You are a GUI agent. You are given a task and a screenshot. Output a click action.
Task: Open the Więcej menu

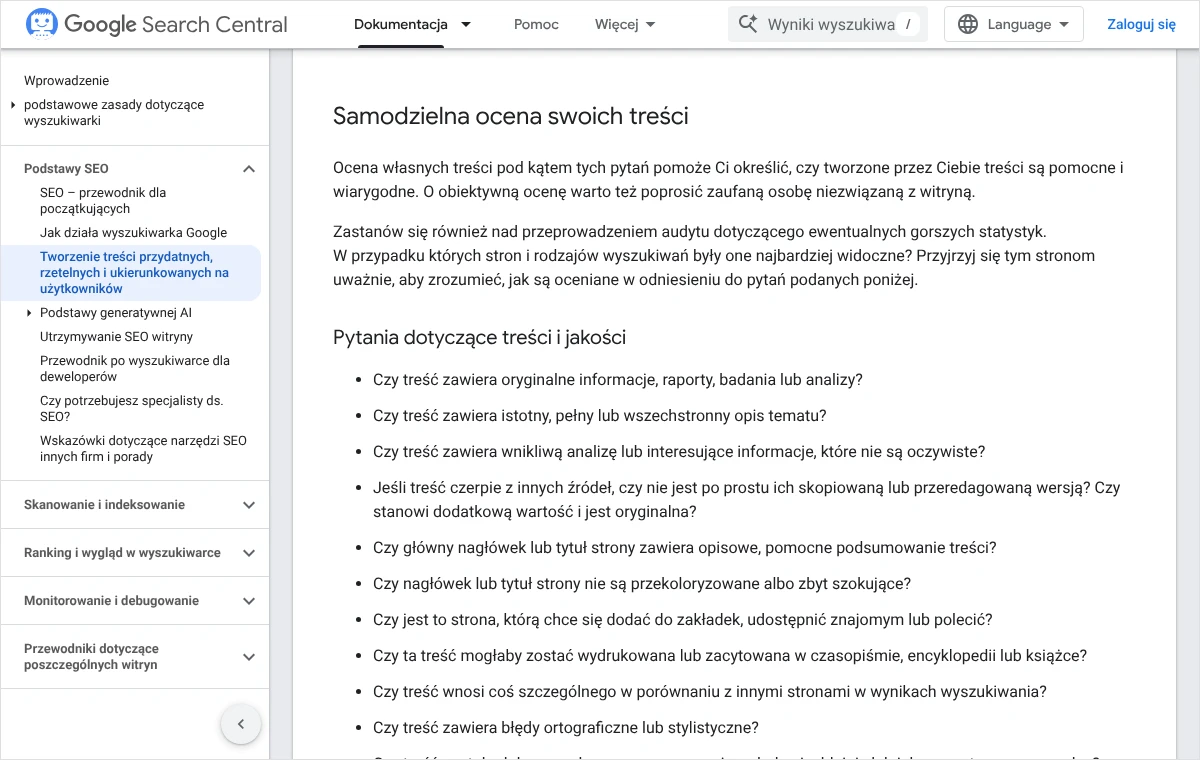click(x=625, y=24)
